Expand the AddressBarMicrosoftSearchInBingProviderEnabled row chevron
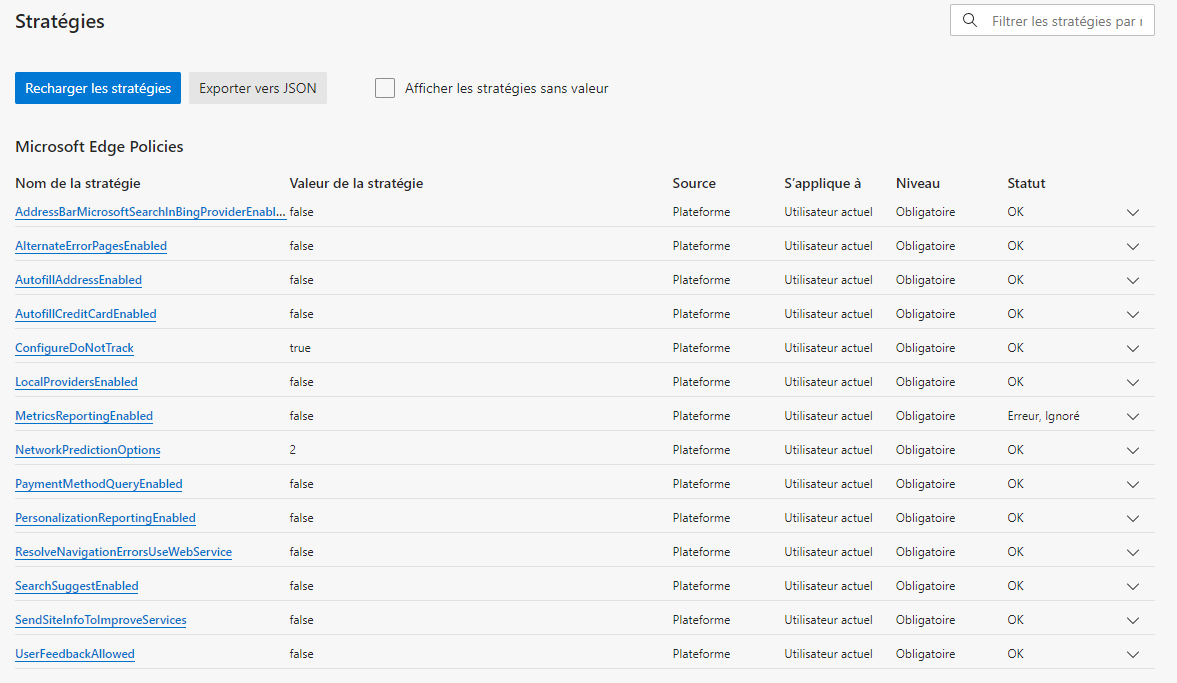 pyautogui.click(x=1133, y=212)
